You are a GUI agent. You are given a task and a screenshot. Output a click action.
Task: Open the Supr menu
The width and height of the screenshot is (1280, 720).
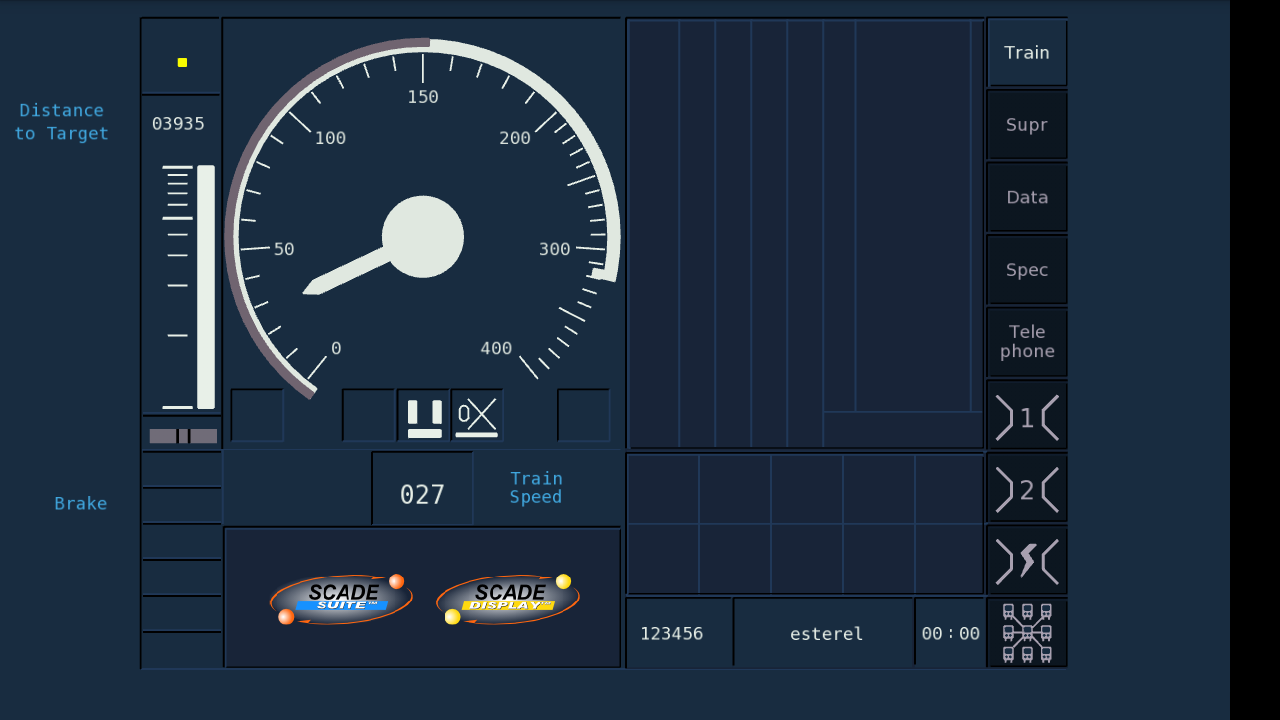click(1027, 125)
